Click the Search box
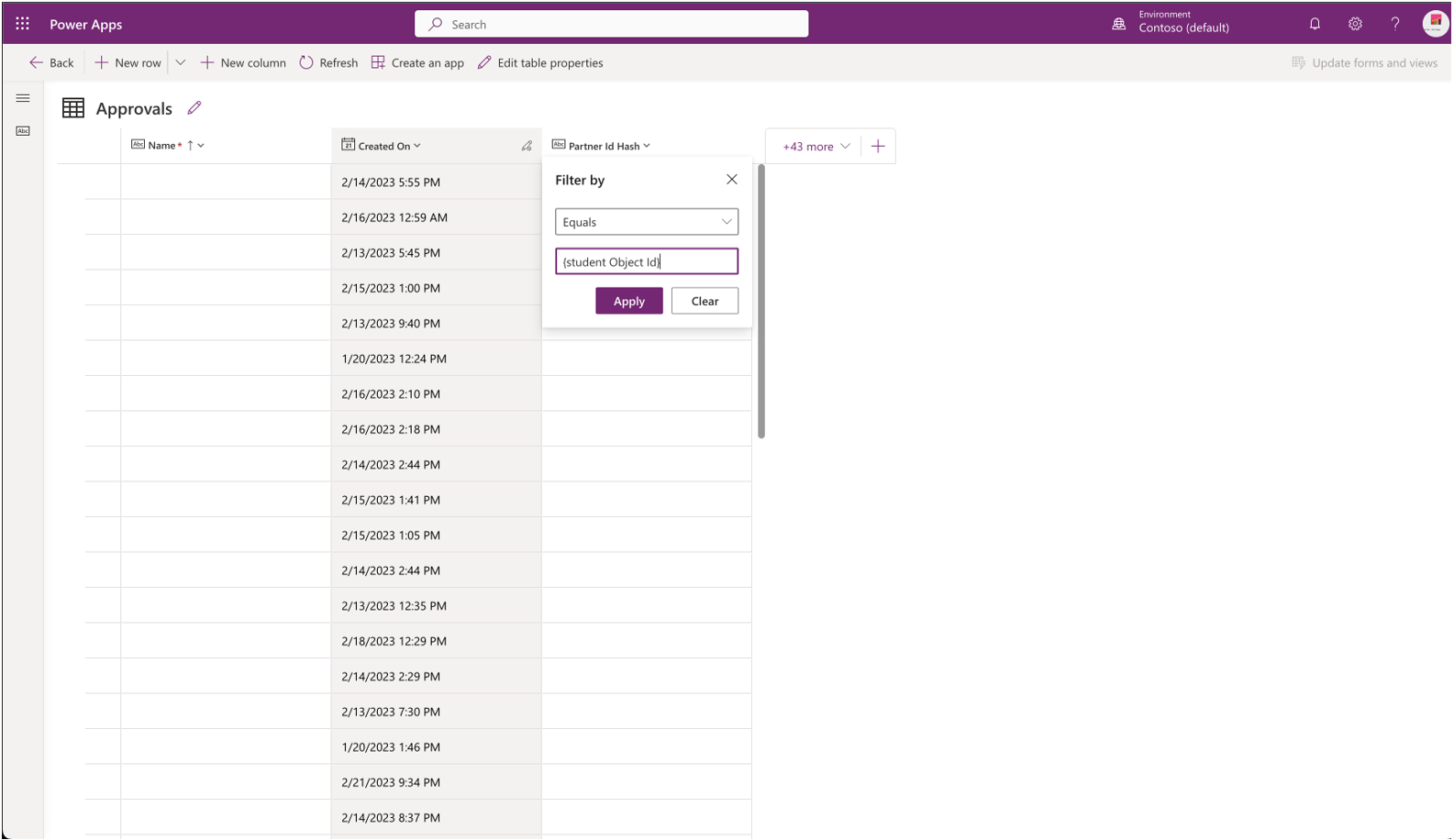The width and height of the screenshot is (1454, 840). tap(612, 24)
